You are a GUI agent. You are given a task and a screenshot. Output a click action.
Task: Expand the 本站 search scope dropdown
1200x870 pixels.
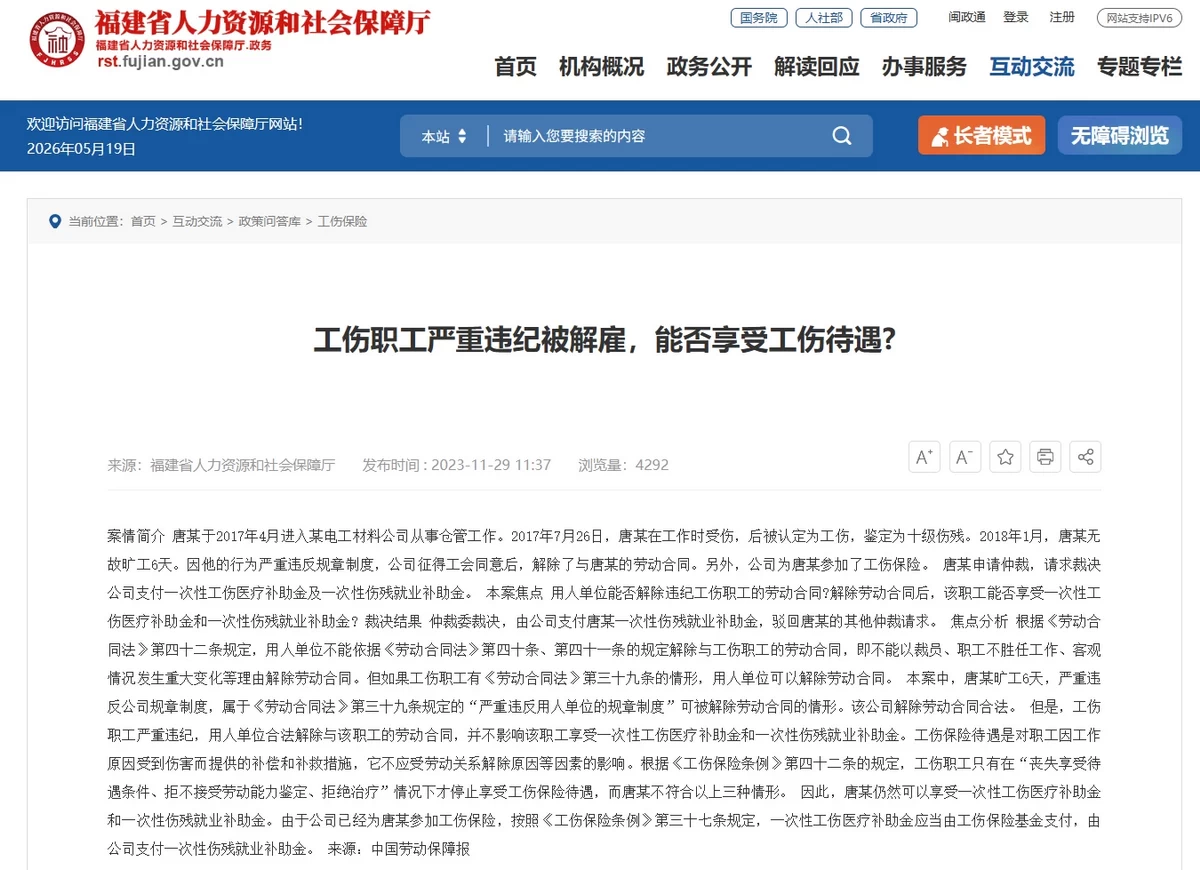pyautogui.click(x=444, y=136)
